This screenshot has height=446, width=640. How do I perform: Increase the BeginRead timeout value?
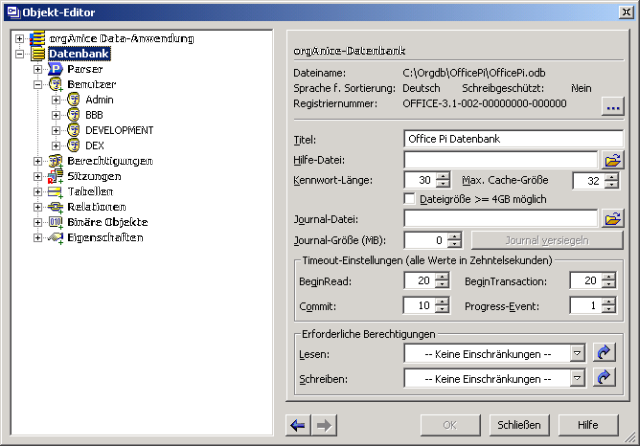point(442,277)
